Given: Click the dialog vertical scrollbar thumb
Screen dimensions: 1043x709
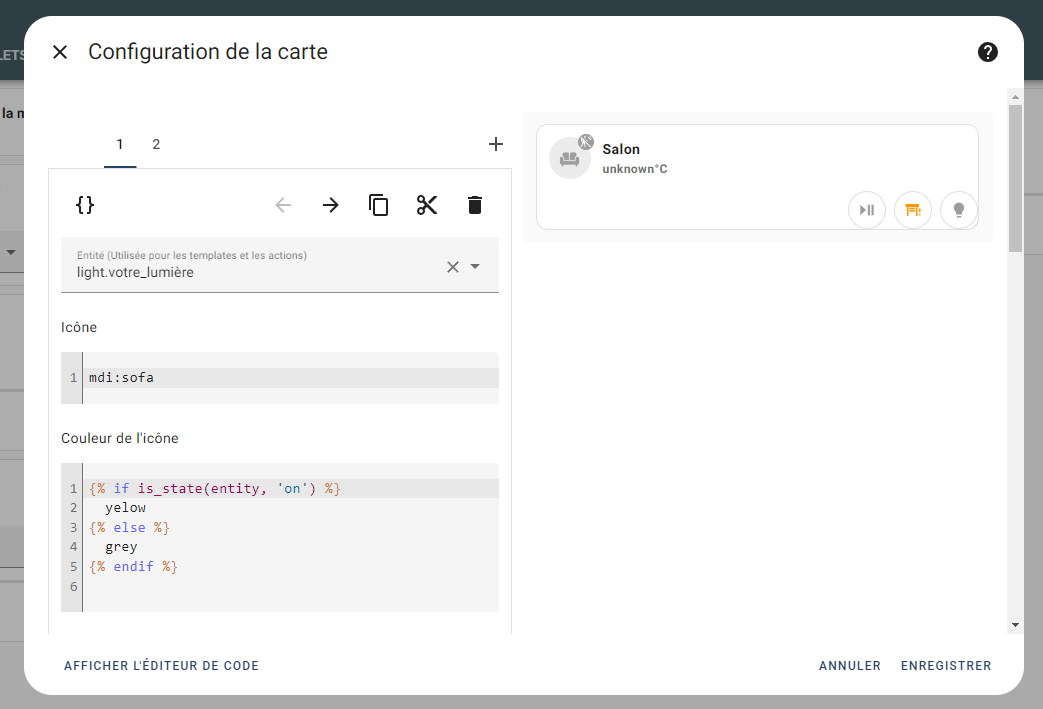Looking at the screenshot, I should 1015,178.
